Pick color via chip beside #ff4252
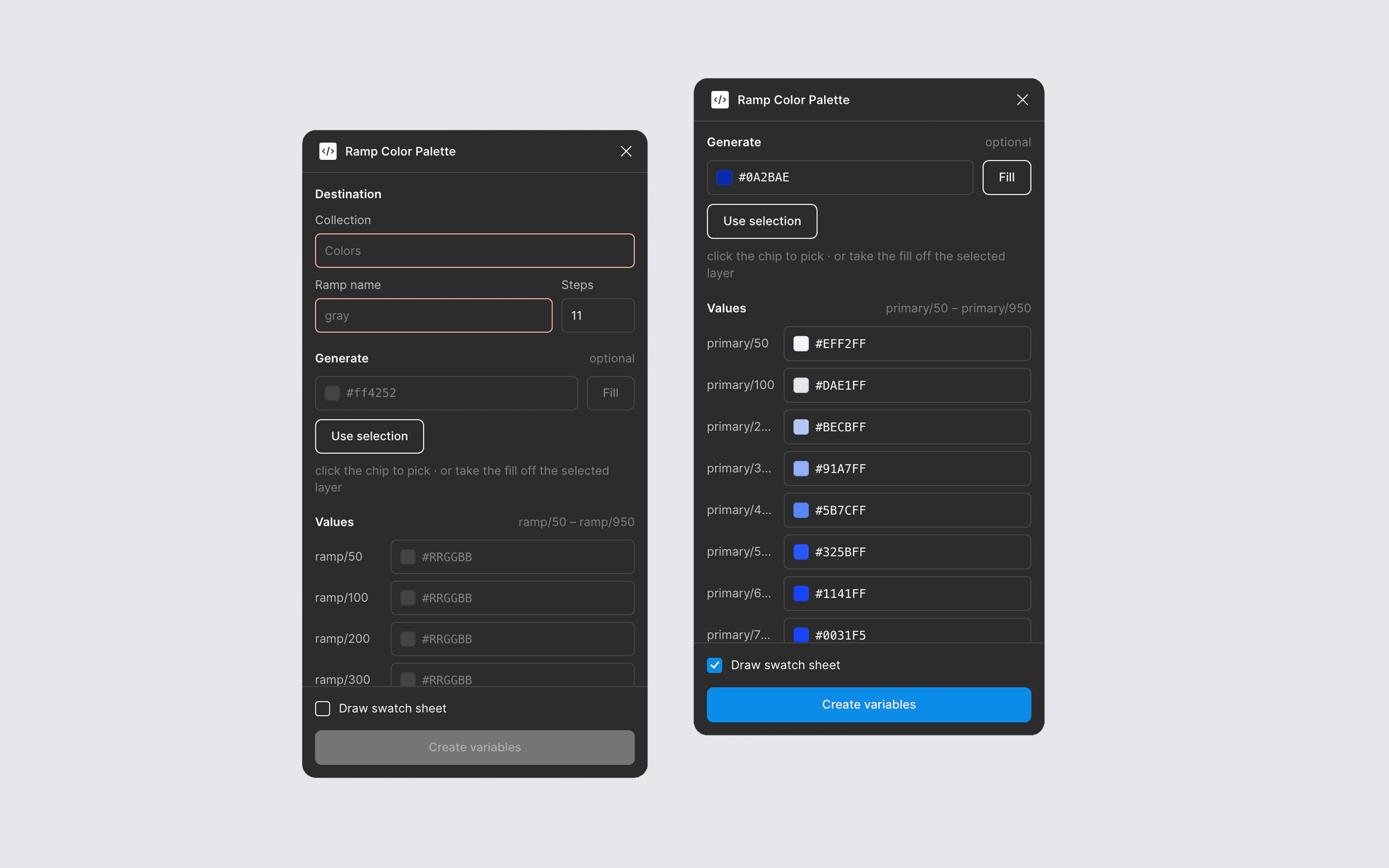 coord(332,393)
